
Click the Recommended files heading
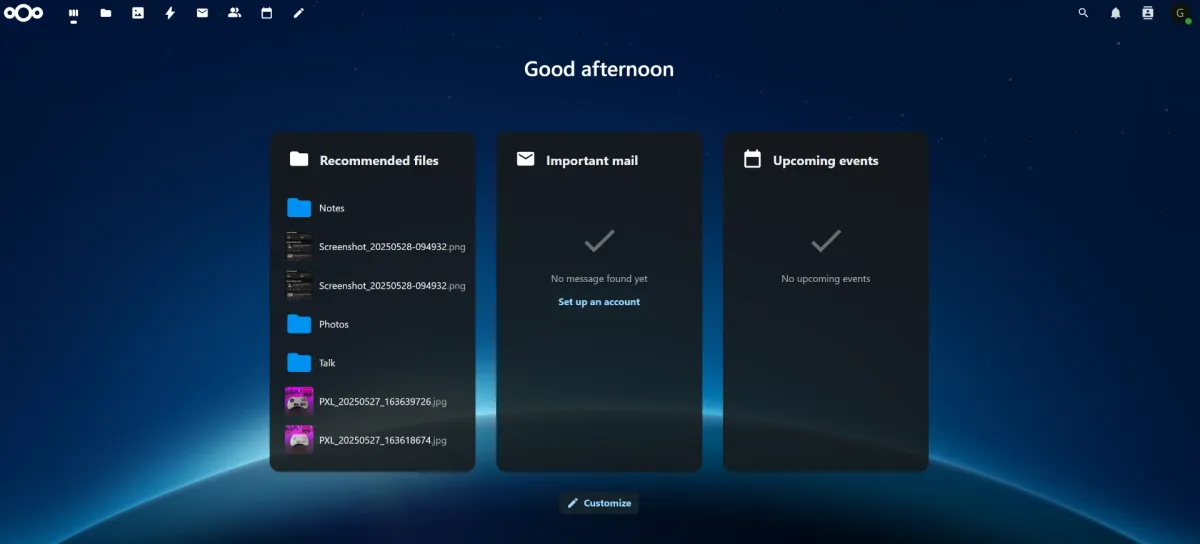coord(379,160)
